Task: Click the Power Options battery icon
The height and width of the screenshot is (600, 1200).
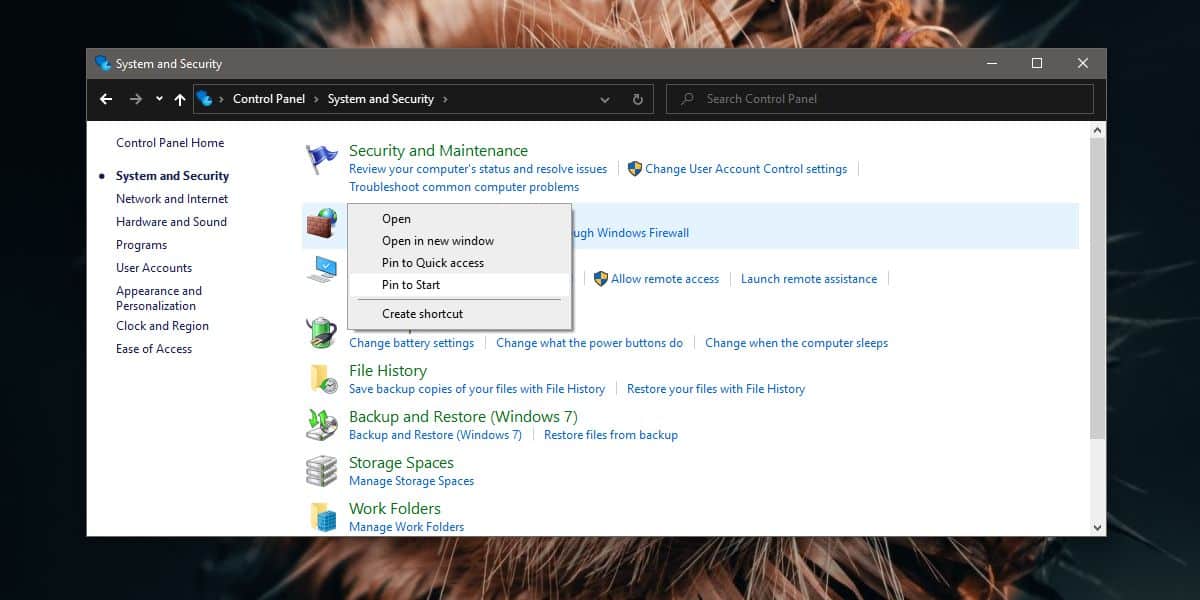Action: pyautogui.click(x=322, y=332)
